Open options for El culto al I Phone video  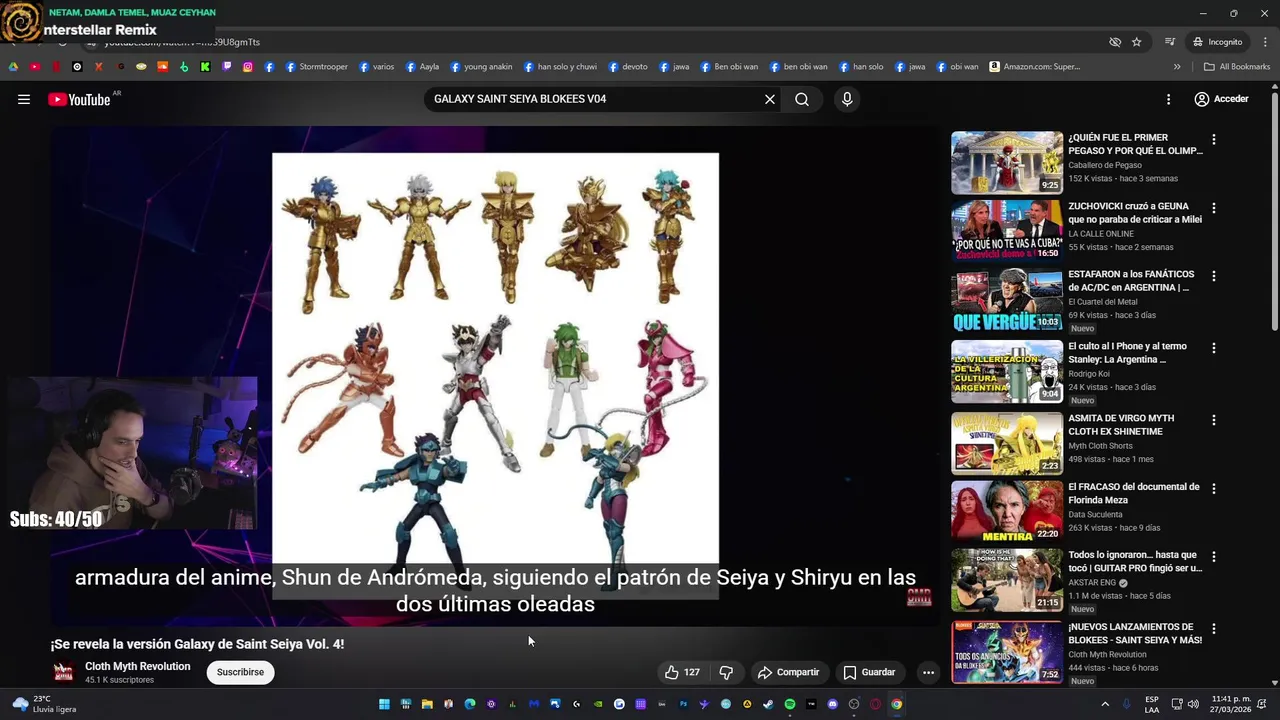(x=1214, y=349)
